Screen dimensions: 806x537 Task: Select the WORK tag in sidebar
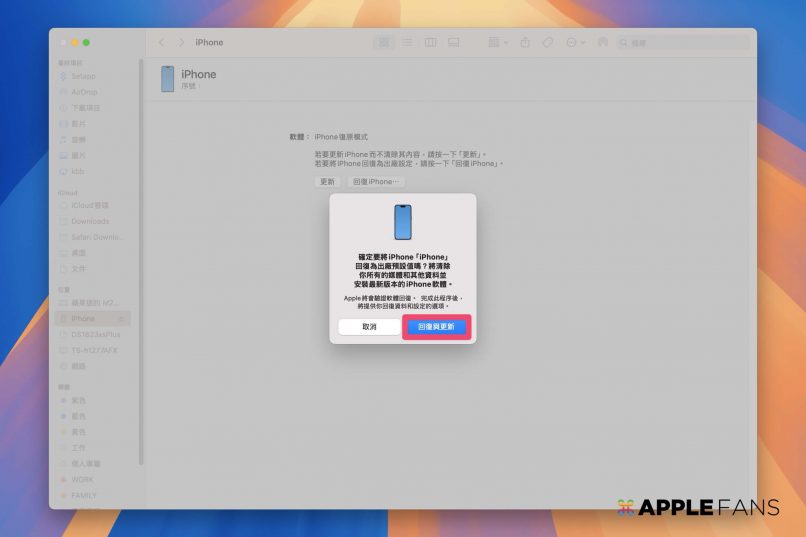point(83,480)
